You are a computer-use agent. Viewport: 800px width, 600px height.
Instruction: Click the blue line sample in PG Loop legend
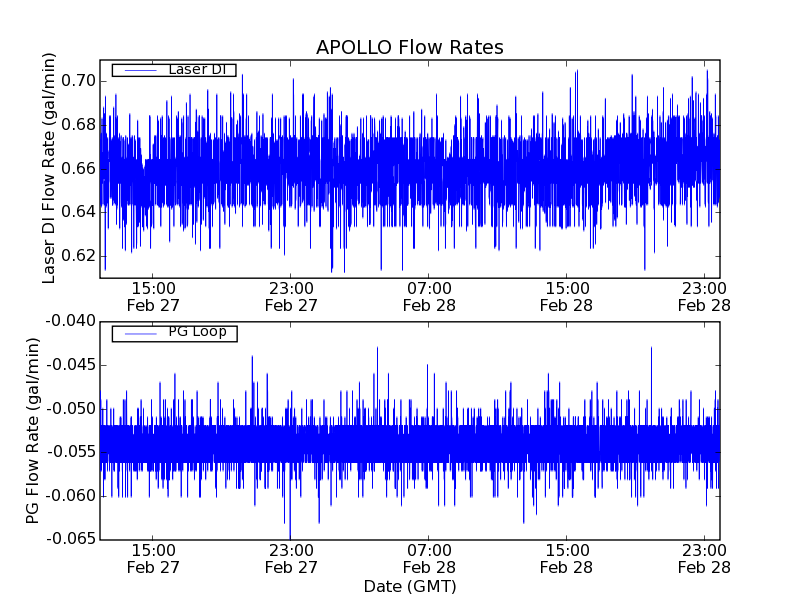[x=140, y=334]
